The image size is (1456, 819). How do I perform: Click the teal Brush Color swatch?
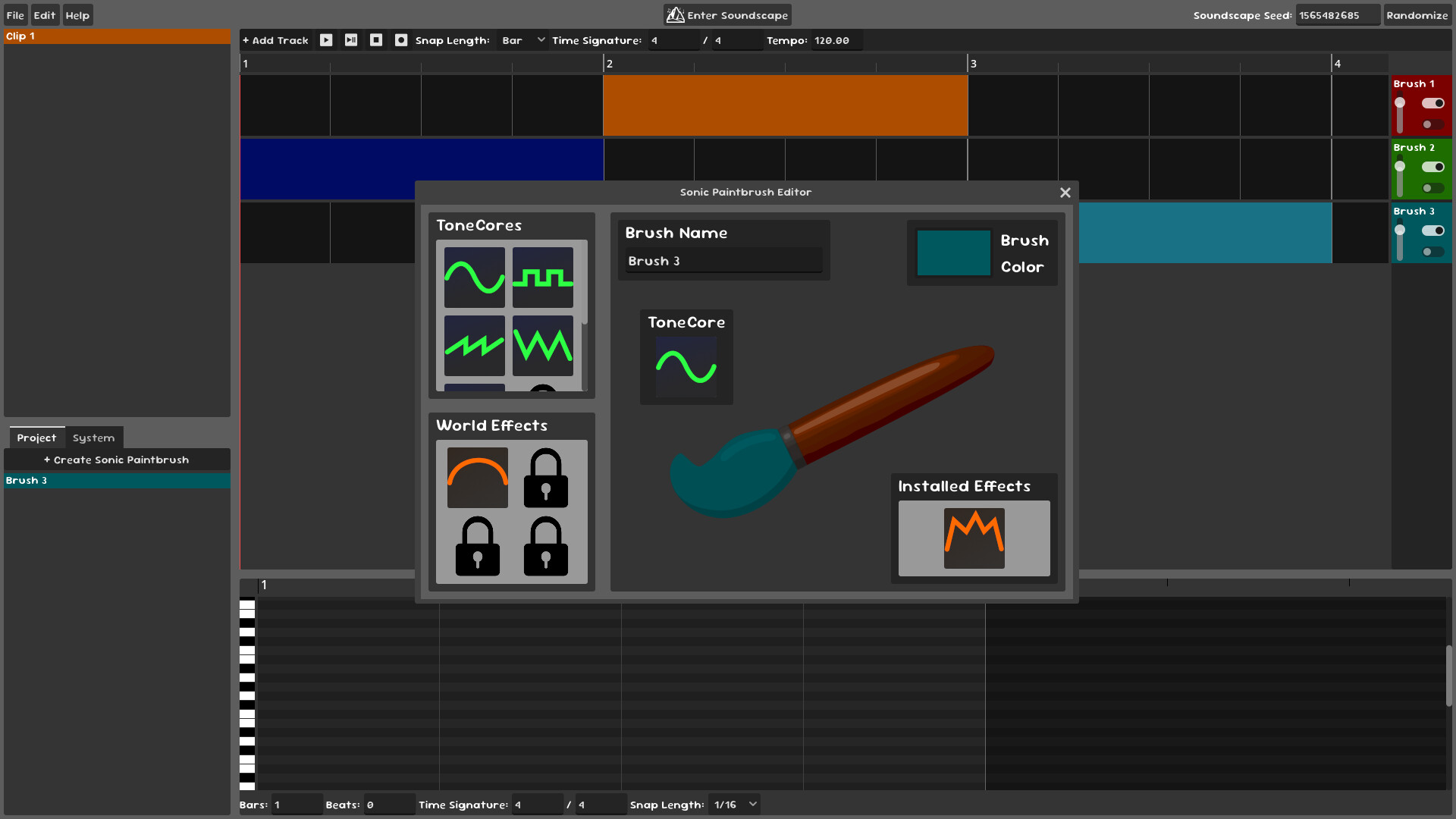point(954,253)
